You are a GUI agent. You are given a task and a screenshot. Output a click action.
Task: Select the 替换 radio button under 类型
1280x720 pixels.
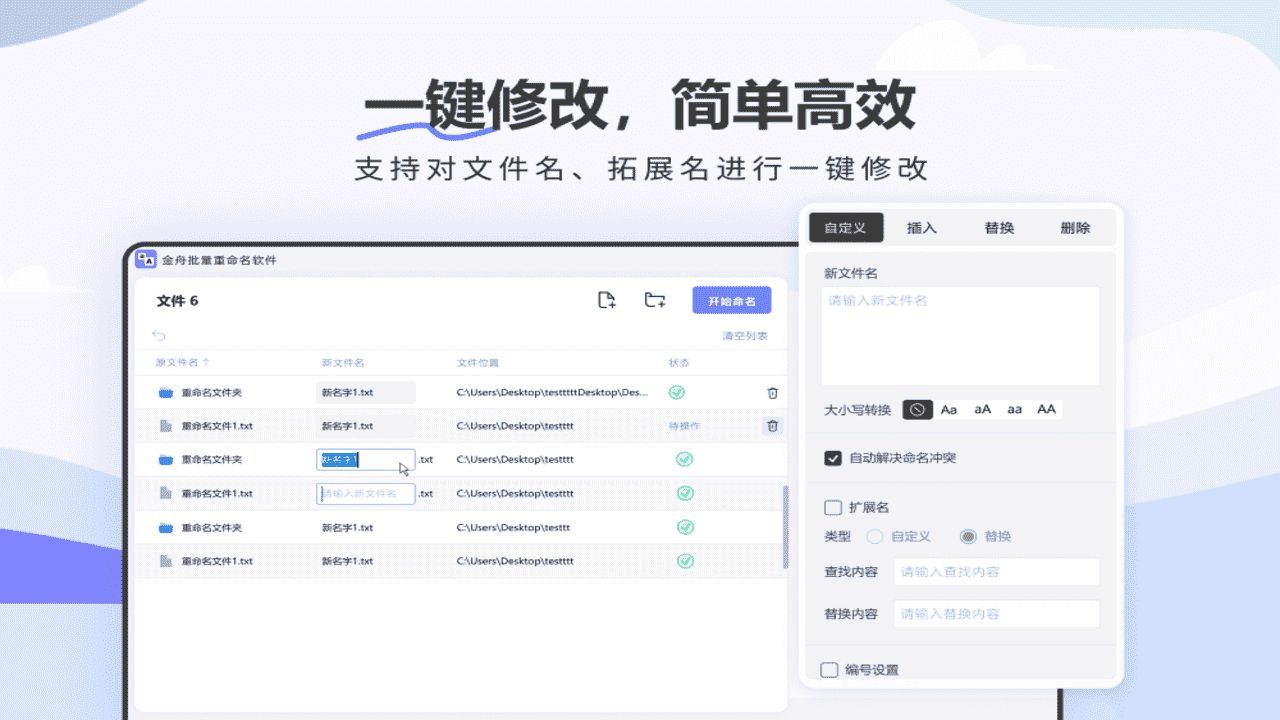(x=968, y=536)
